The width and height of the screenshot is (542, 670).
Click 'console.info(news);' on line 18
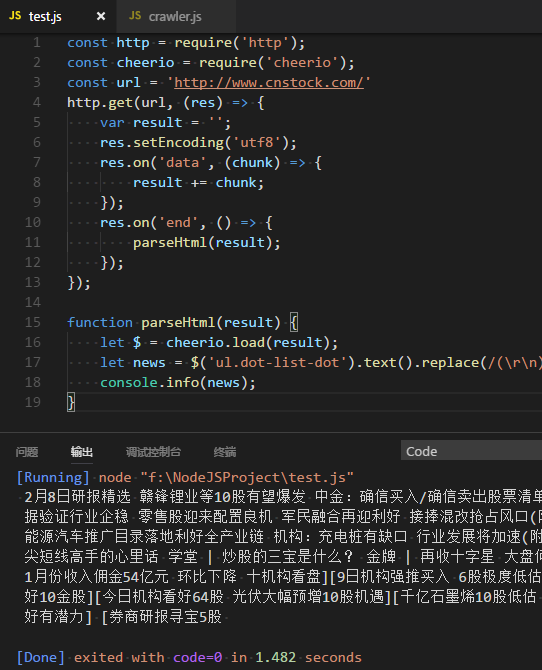click(178, 382)
